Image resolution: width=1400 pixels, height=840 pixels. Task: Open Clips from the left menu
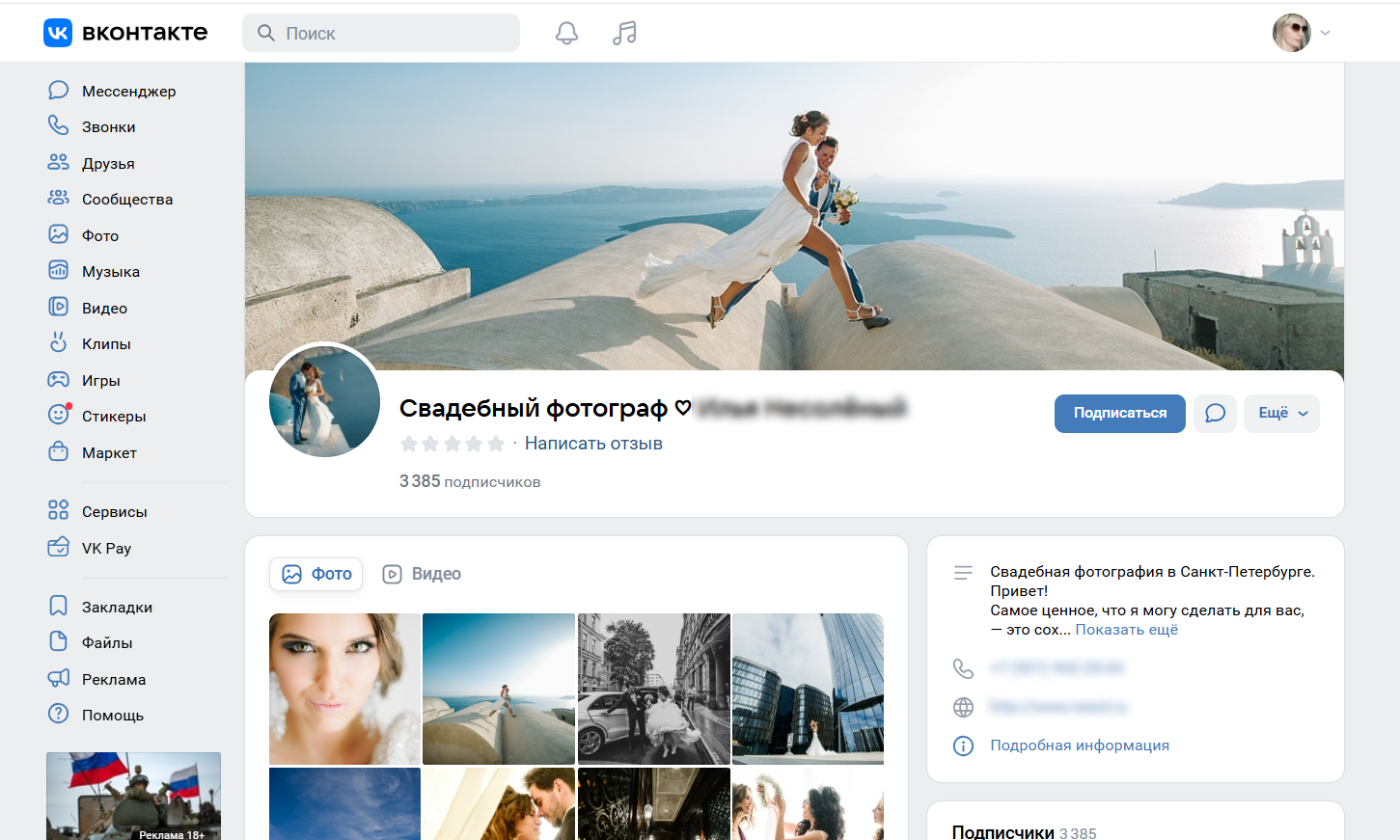106,344
